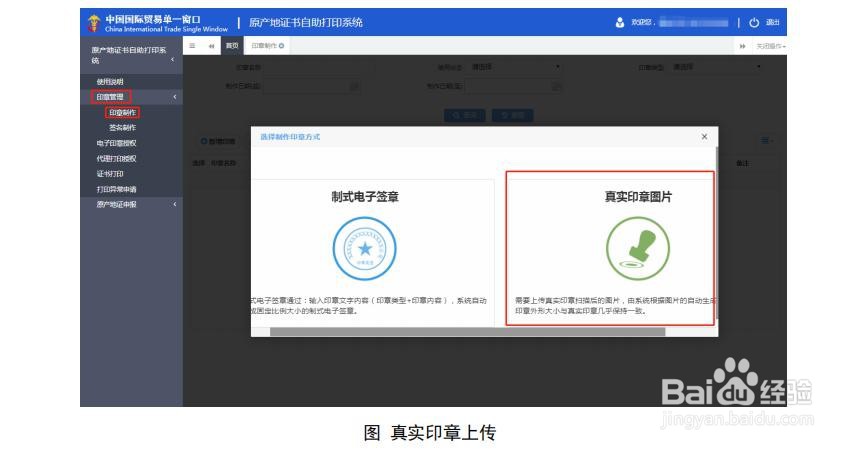Open 证书打印 in the sidebar

pos(110,174)
